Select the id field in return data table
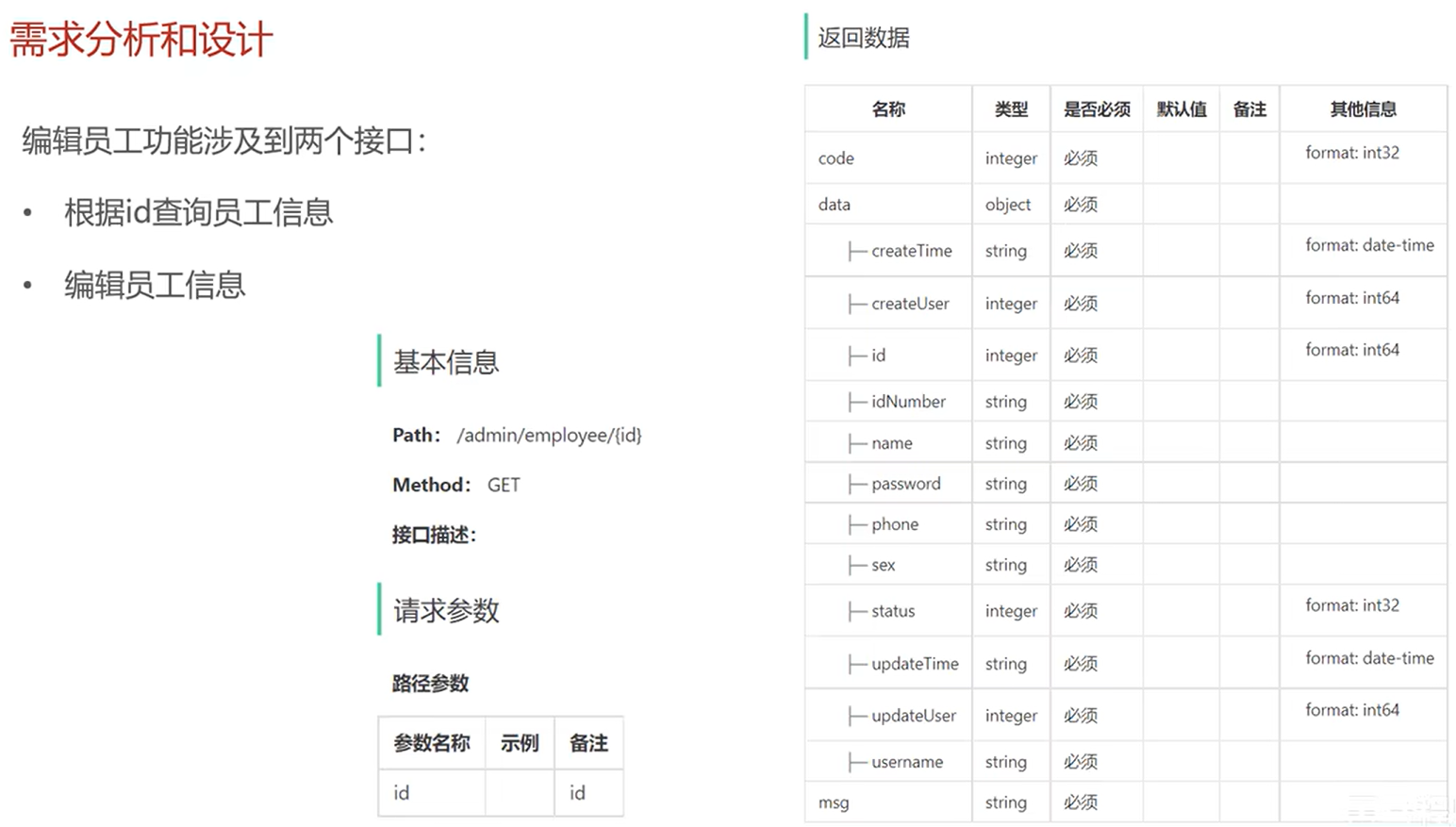Screen dimensions: 1456x827 click(x=878, y=356)
